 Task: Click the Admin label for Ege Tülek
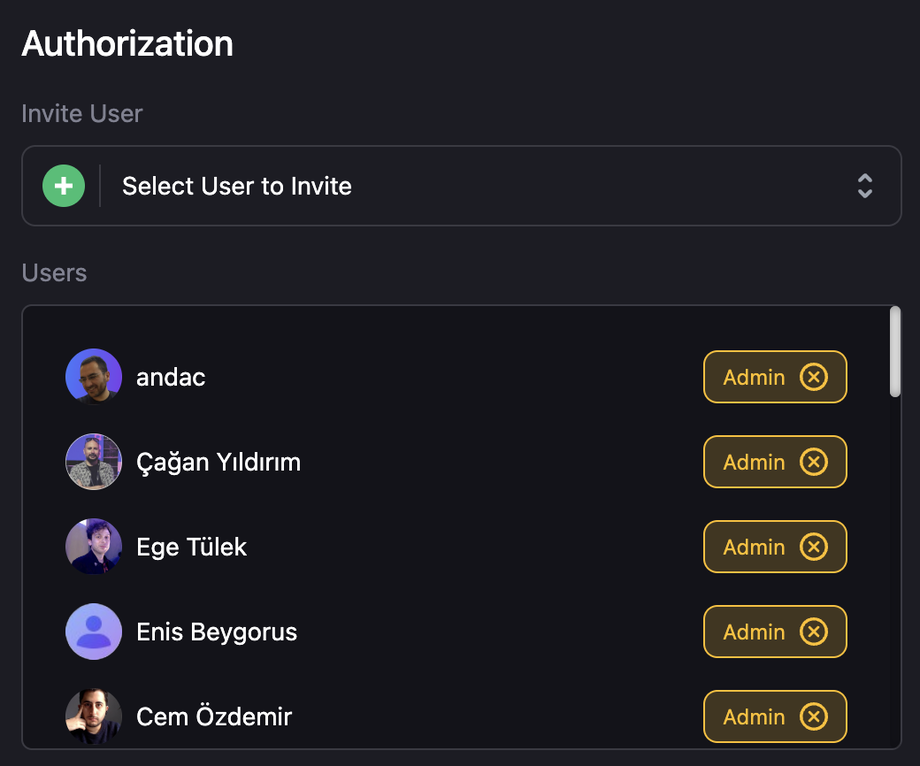click(x=754, y=547)
